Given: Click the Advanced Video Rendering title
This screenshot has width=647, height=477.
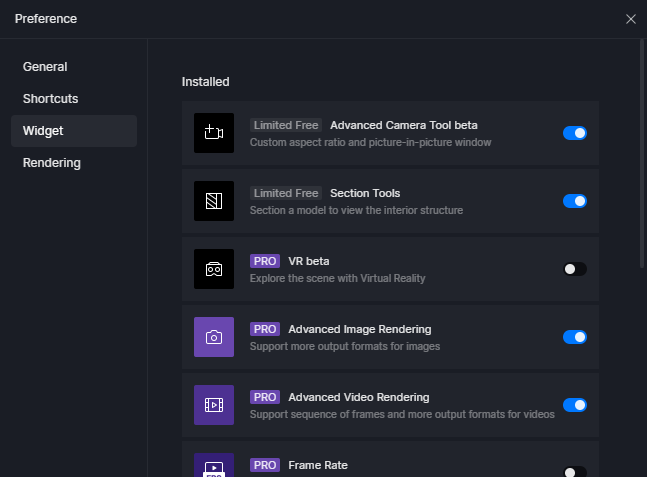Looking at the screenshot, I should [x=359, y=397].
